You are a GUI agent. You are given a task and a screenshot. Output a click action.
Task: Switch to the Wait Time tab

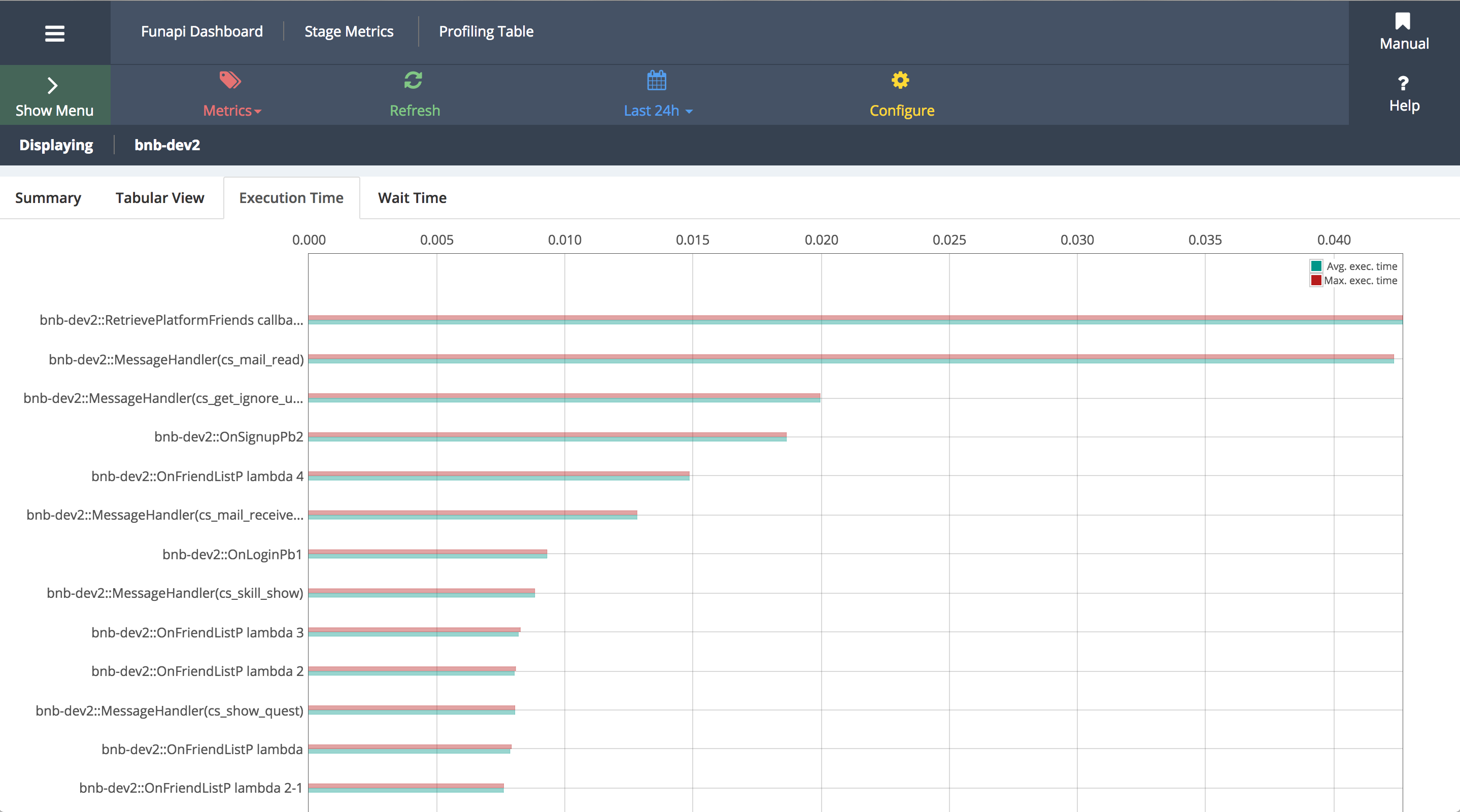point(412,198)
